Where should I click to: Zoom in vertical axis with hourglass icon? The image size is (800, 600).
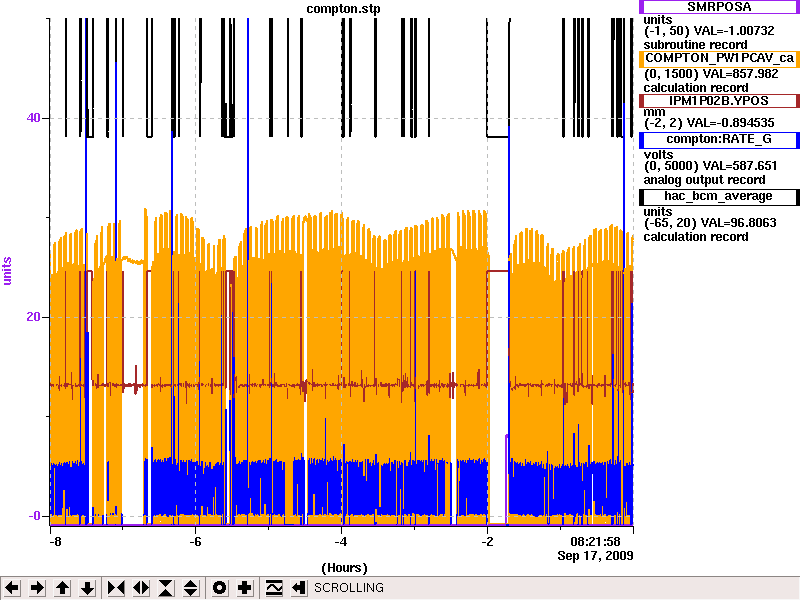(166, 588)
